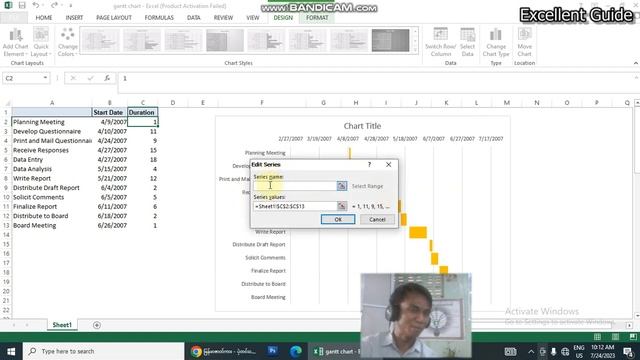Open Select Data dialog

[467, 42]
